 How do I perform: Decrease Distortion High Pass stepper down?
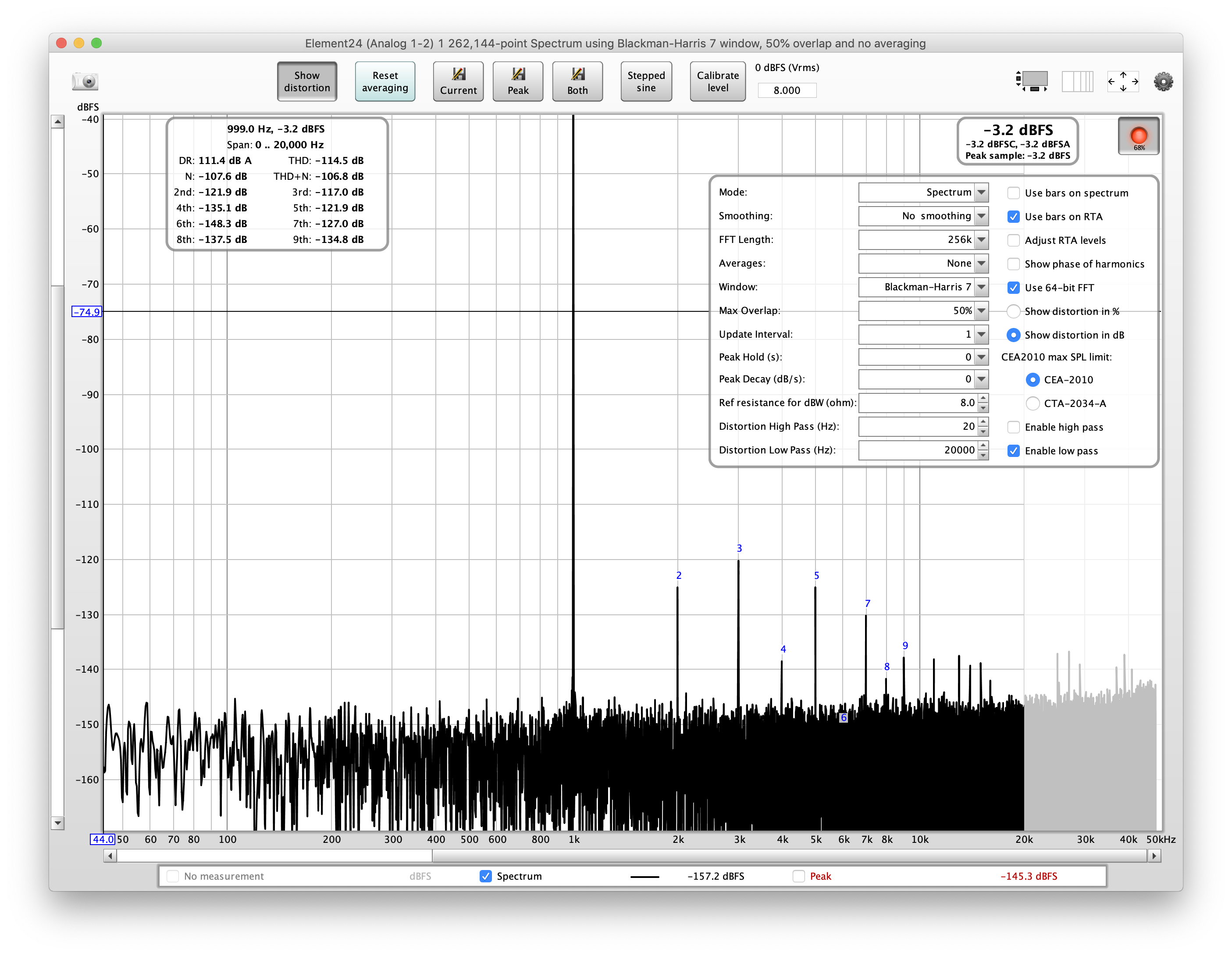click(x=983, y=432)
